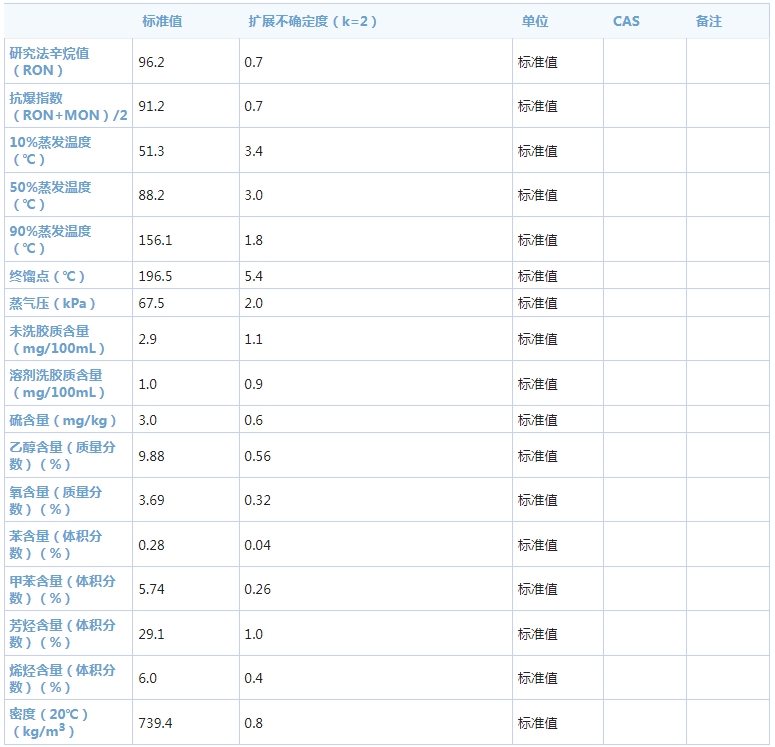The height and width of the screenshot is (747, 775).
Task: Click the value 96.2
Action: pyautogui.click(x=151, y=62)
